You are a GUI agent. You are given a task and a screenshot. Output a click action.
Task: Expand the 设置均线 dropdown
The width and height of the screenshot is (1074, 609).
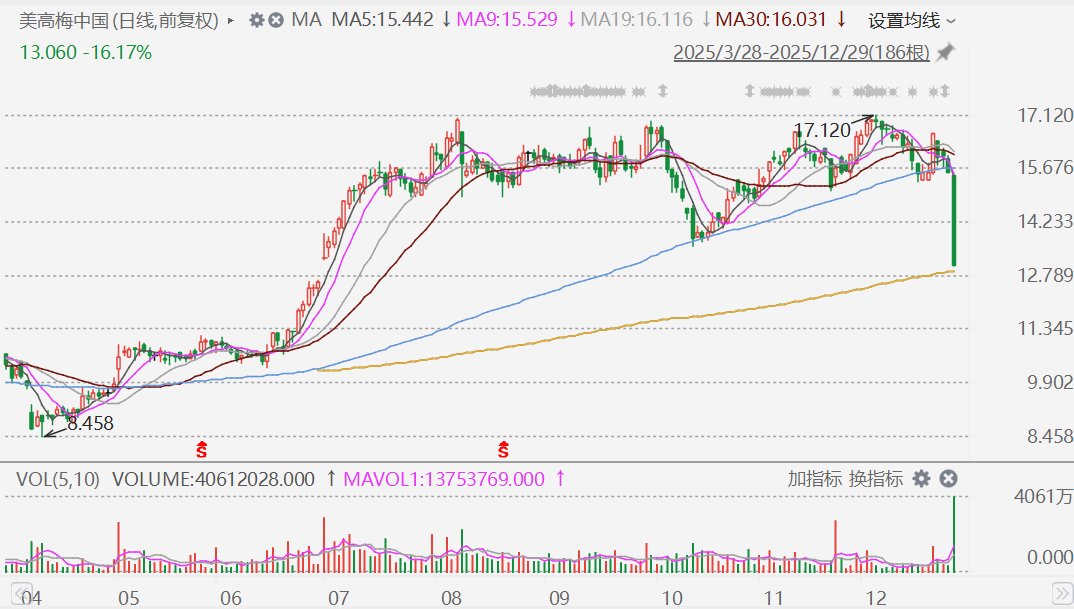(x=911, y=20)
